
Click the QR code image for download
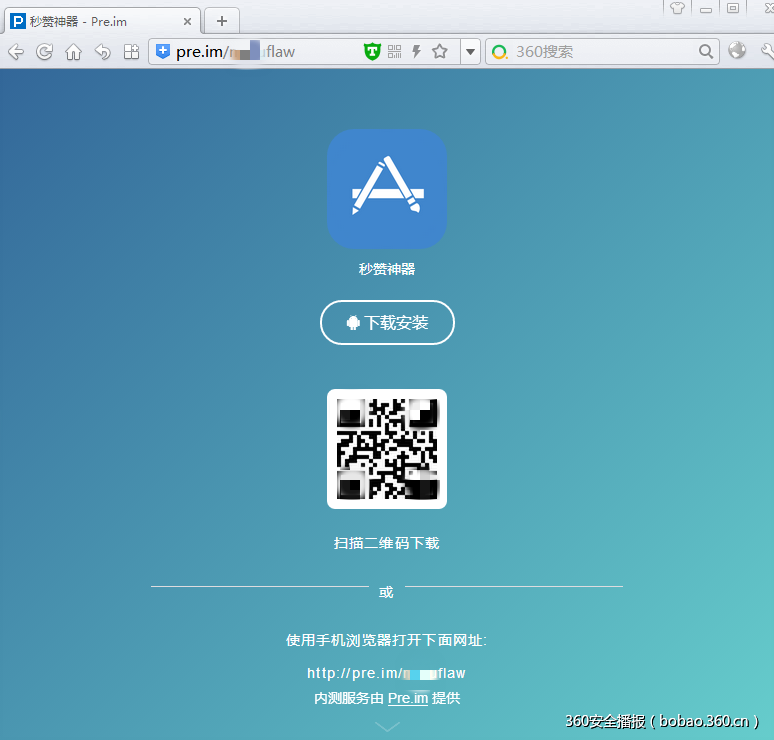click(387, 449)
